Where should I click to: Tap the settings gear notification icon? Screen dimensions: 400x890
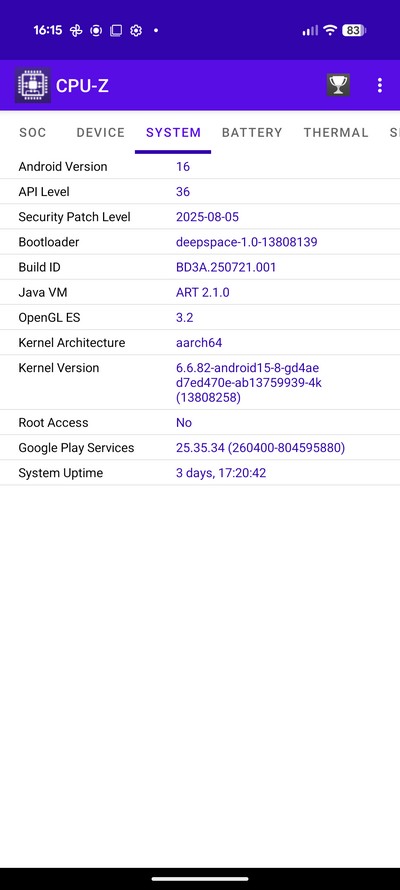pyautogui.click(x=136, y=31)
